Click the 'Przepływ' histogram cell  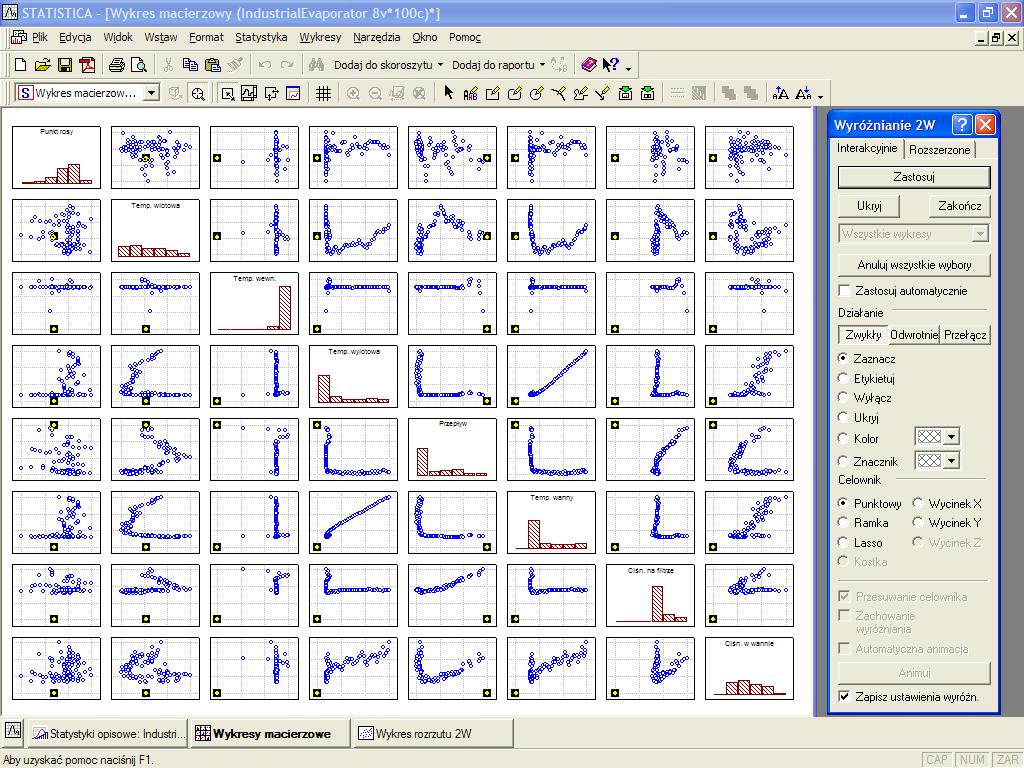tap(452, 449)
